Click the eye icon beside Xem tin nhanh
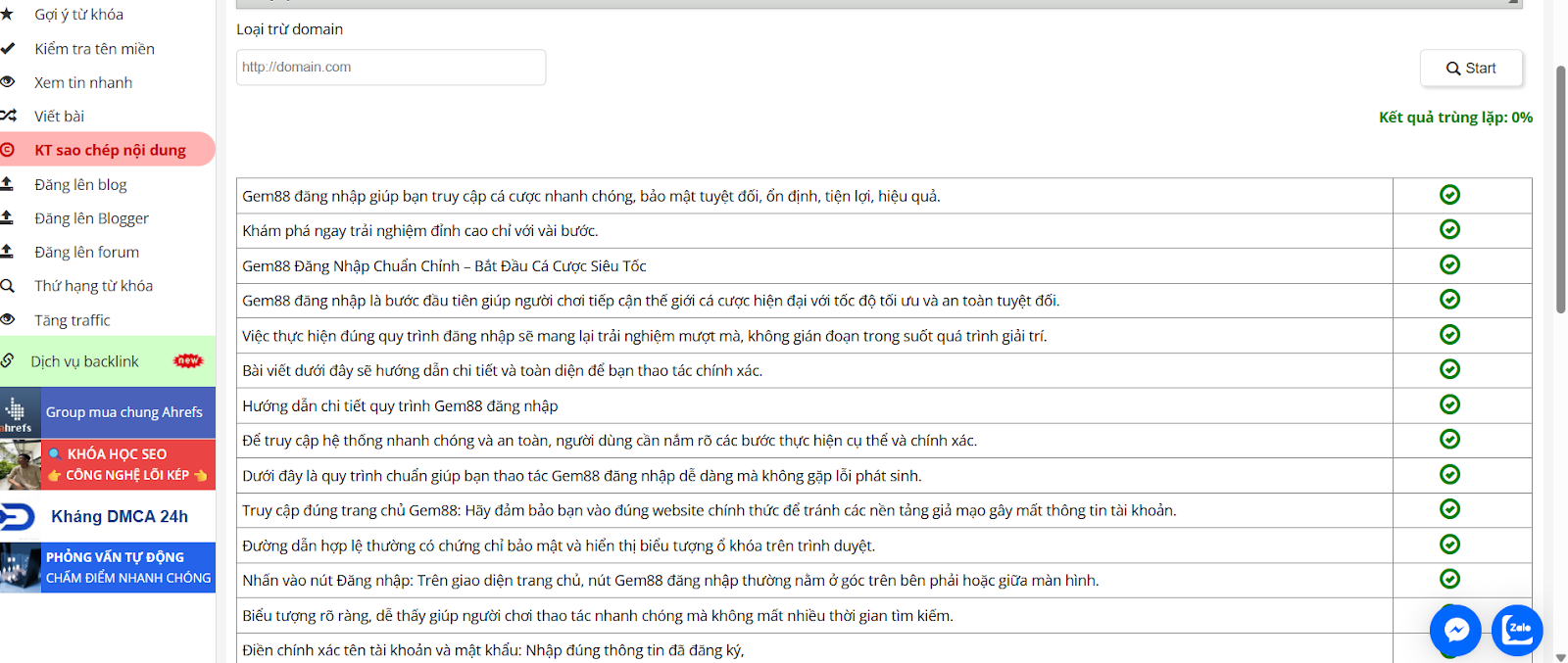The image size is (1568, 663). coord(7,82)
